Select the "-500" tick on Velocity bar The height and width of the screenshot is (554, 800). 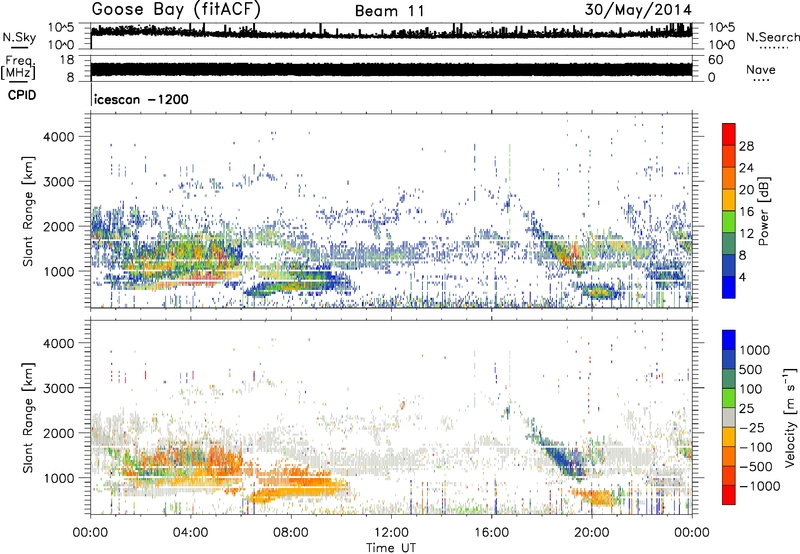[756, 466]
